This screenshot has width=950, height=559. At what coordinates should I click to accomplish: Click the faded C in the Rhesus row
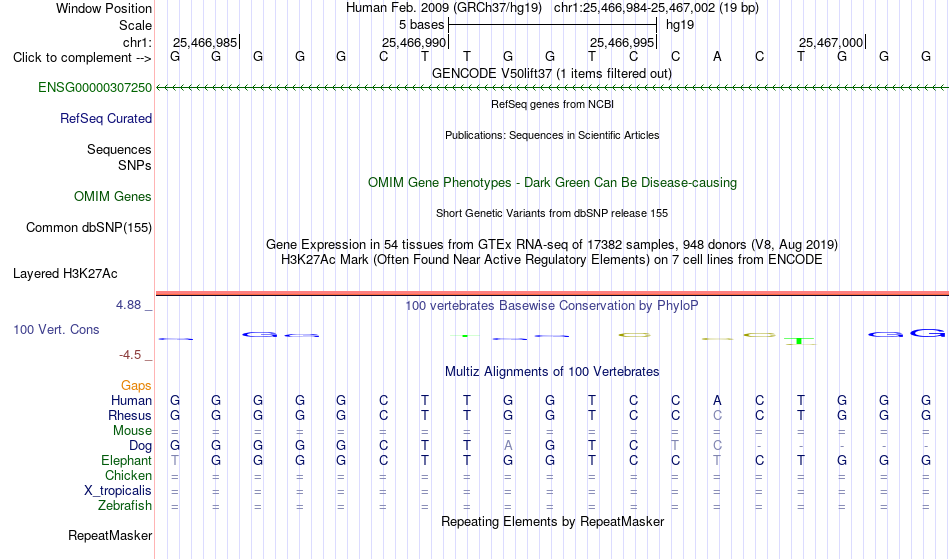click(717, 415)
